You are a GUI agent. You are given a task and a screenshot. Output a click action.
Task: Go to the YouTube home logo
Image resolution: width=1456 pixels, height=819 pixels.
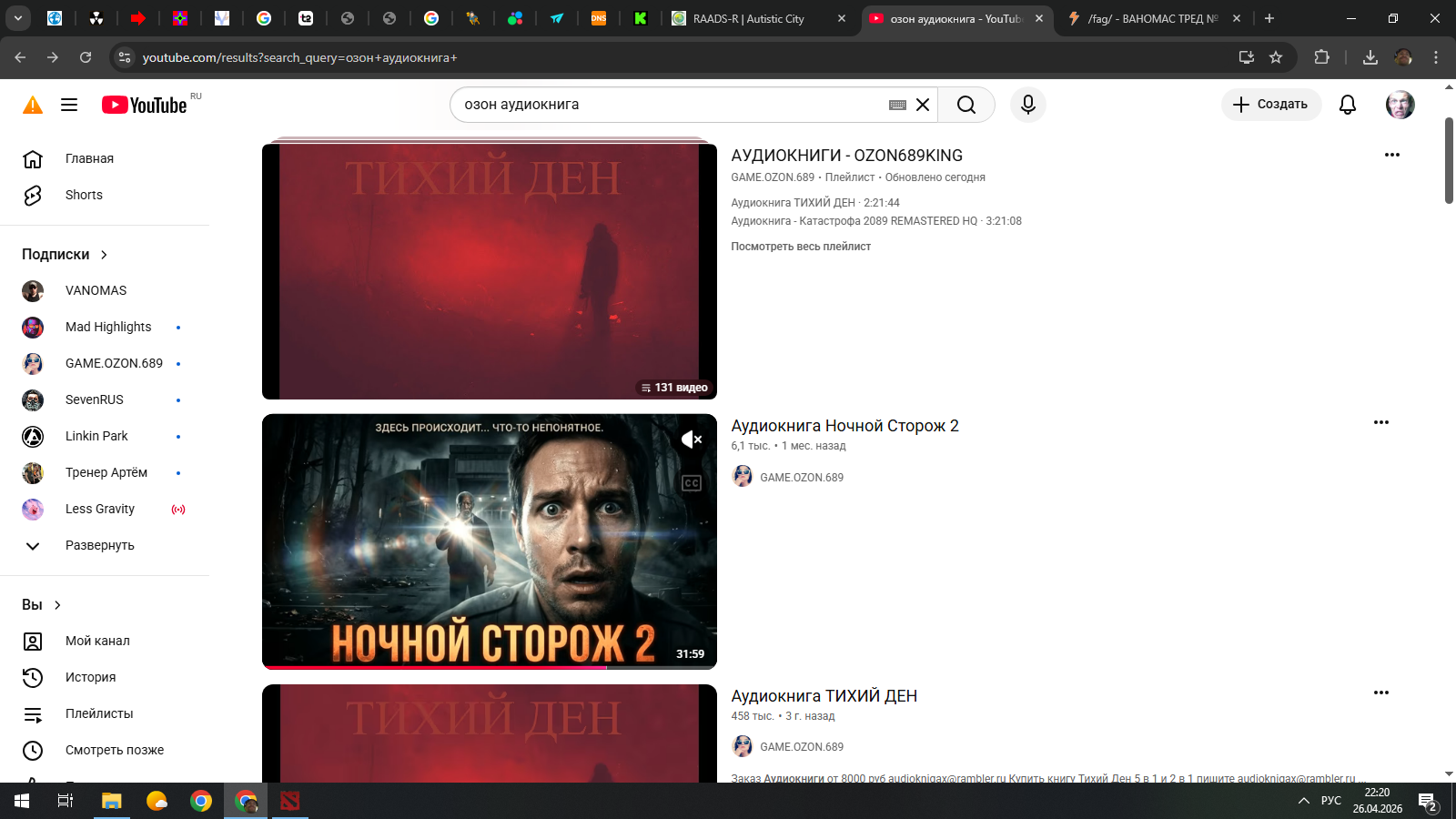[x=145, y=105]
